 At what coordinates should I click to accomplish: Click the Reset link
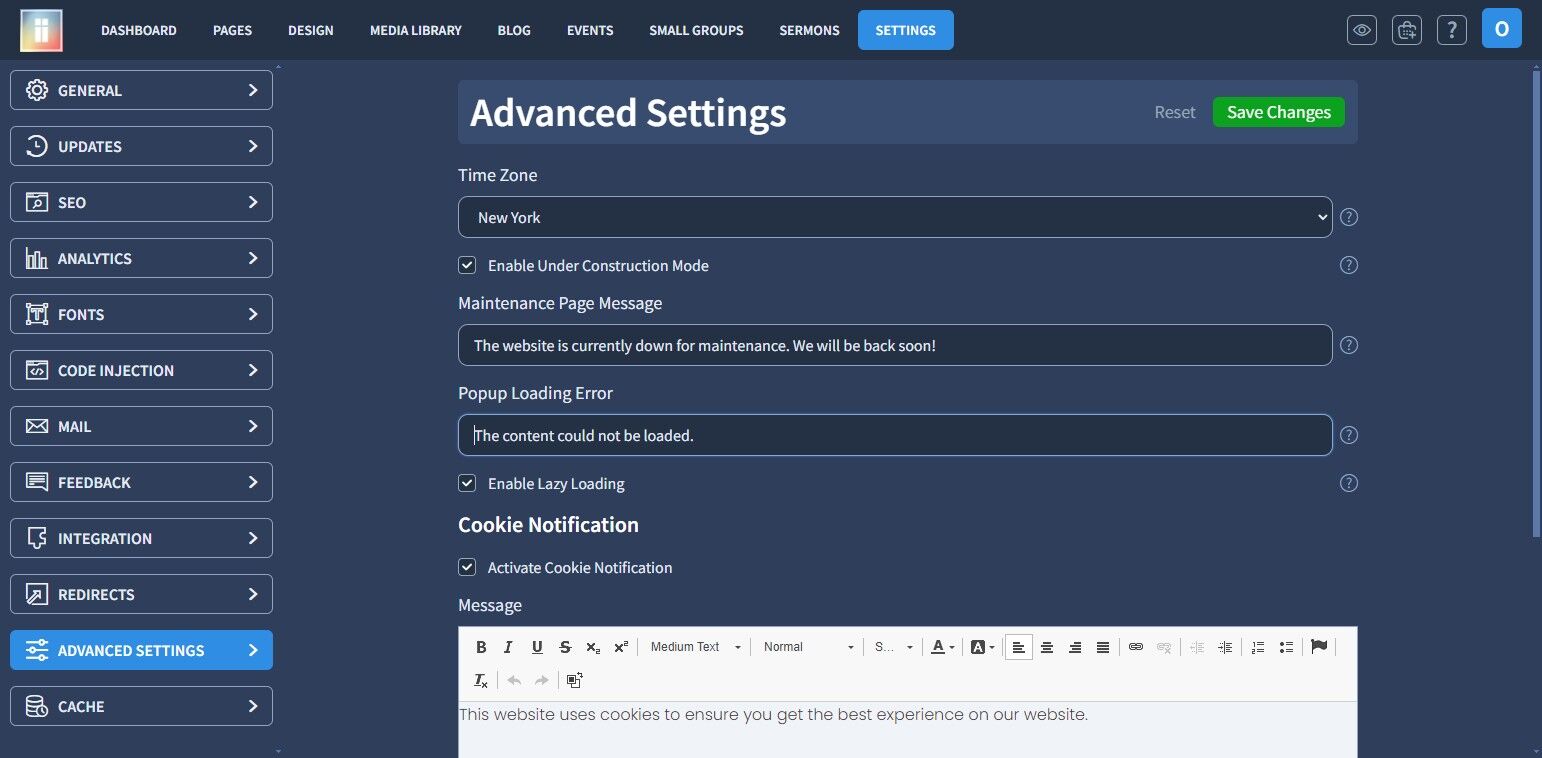click(x=1175, y=112)
